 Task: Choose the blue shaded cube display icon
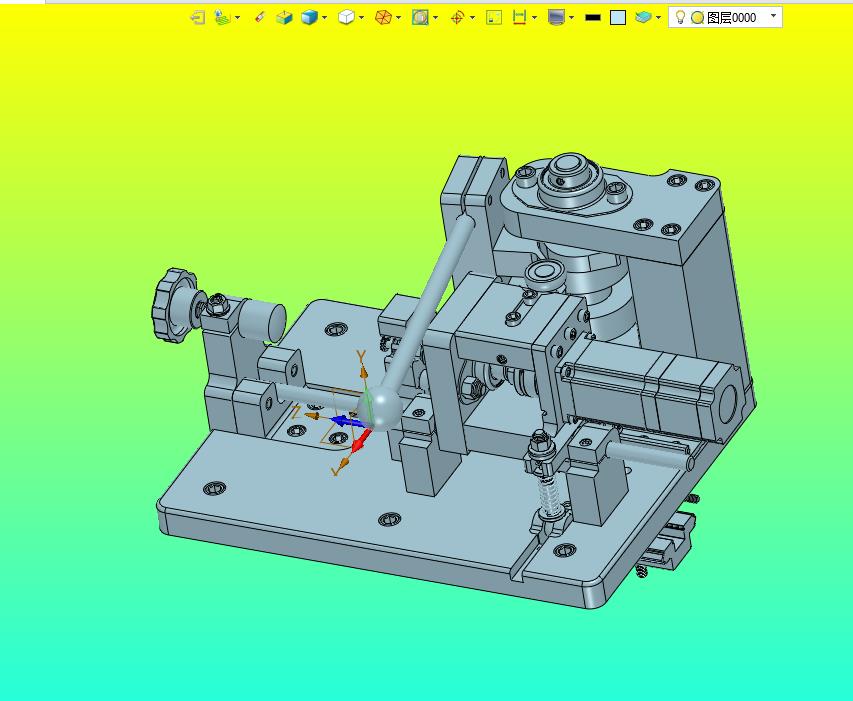(x=309, y=18)
